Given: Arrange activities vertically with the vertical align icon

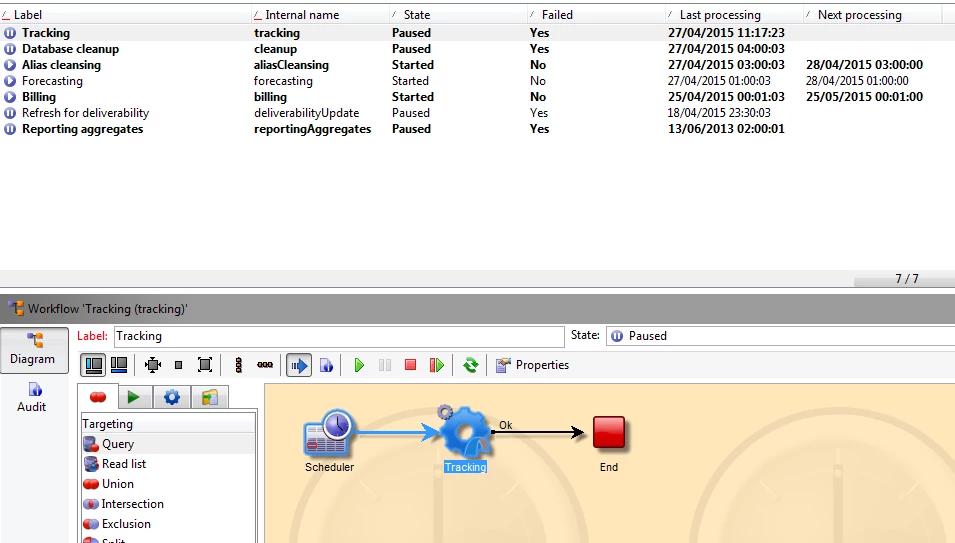Looking at the screenshot, I should pos(239,365).
